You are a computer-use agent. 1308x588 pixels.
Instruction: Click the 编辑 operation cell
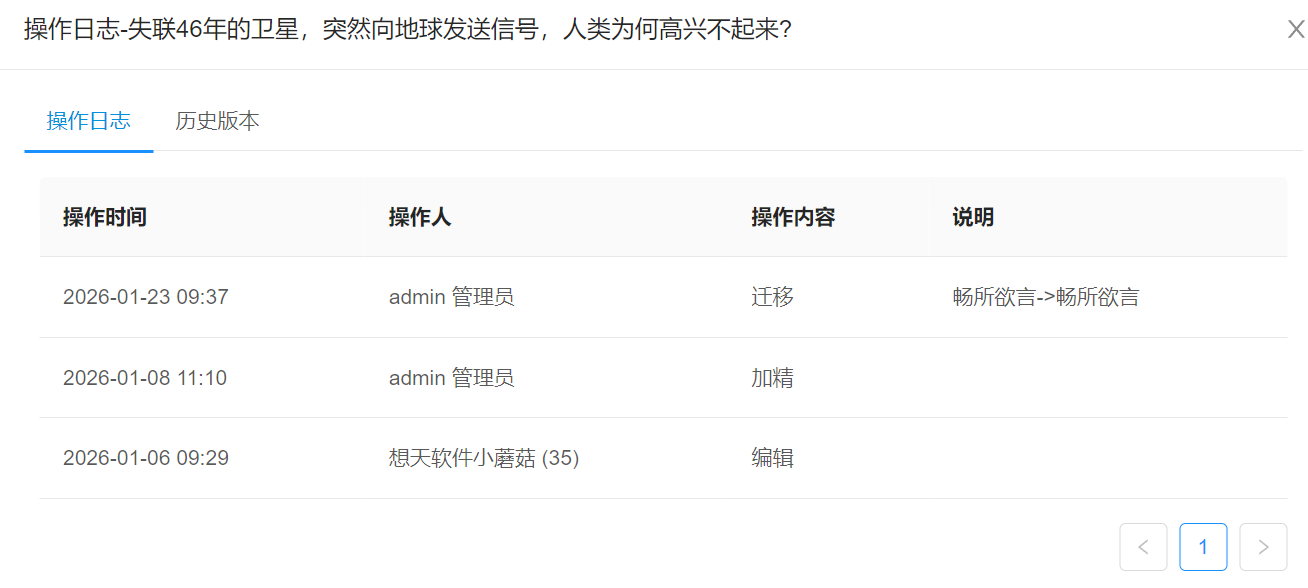[772, 458]
